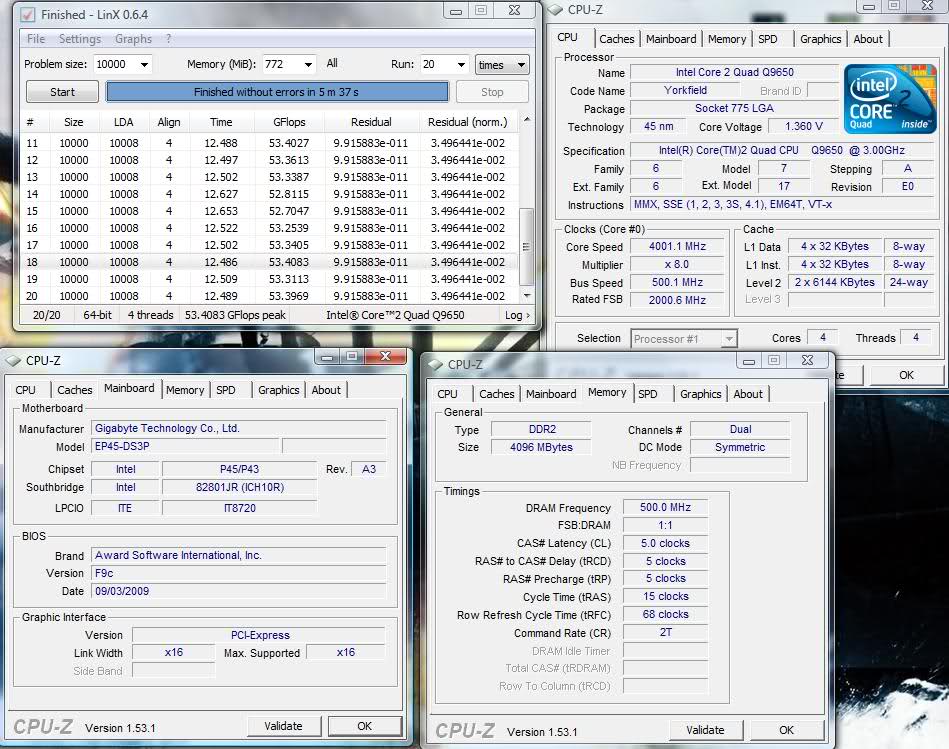Click the Start button in LinX
This screenshot has height=749, width=949.
[x=62, y=92]
